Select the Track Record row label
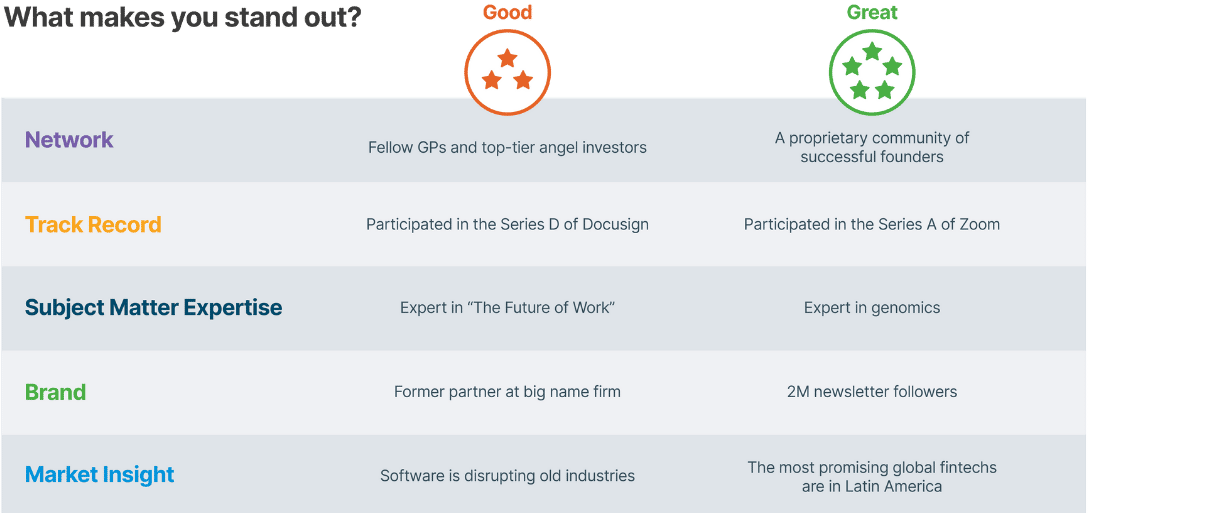 [93, 224]
